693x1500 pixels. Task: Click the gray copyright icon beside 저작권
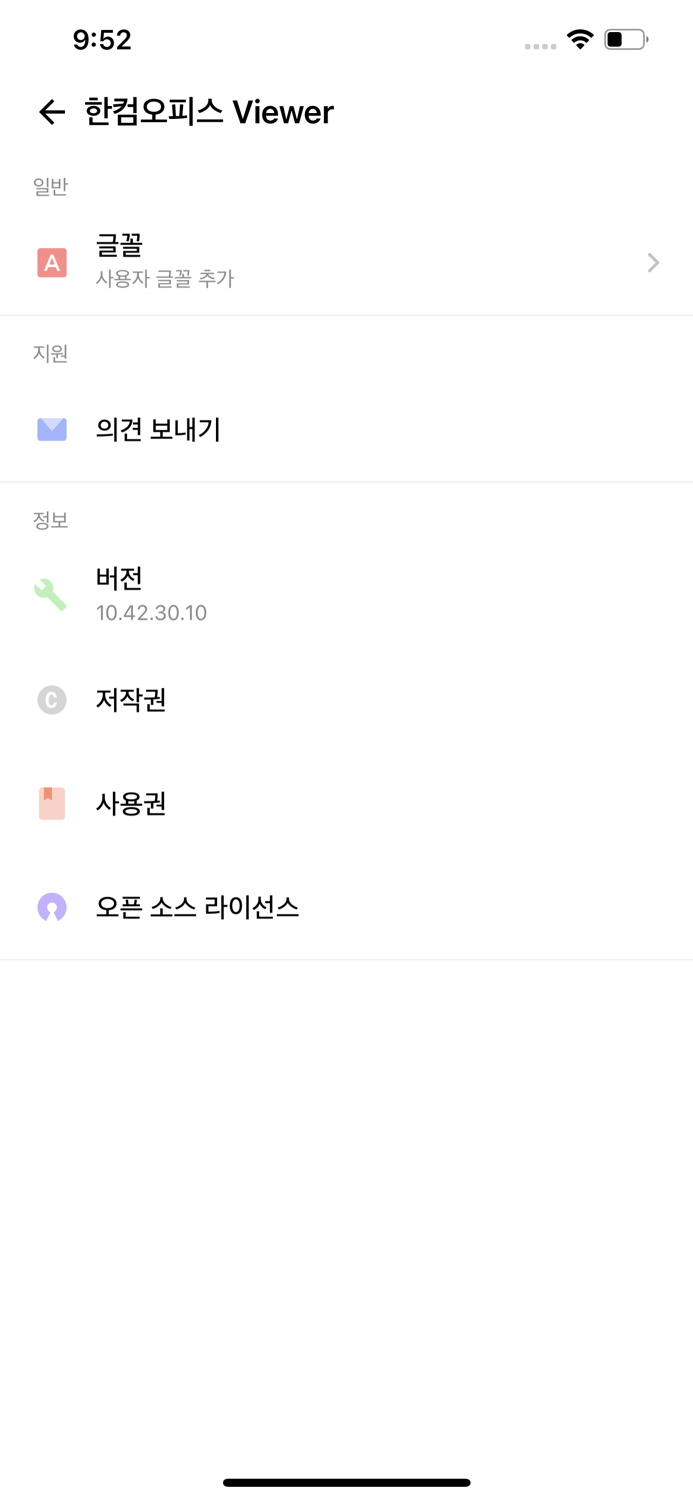pos(51,700)
